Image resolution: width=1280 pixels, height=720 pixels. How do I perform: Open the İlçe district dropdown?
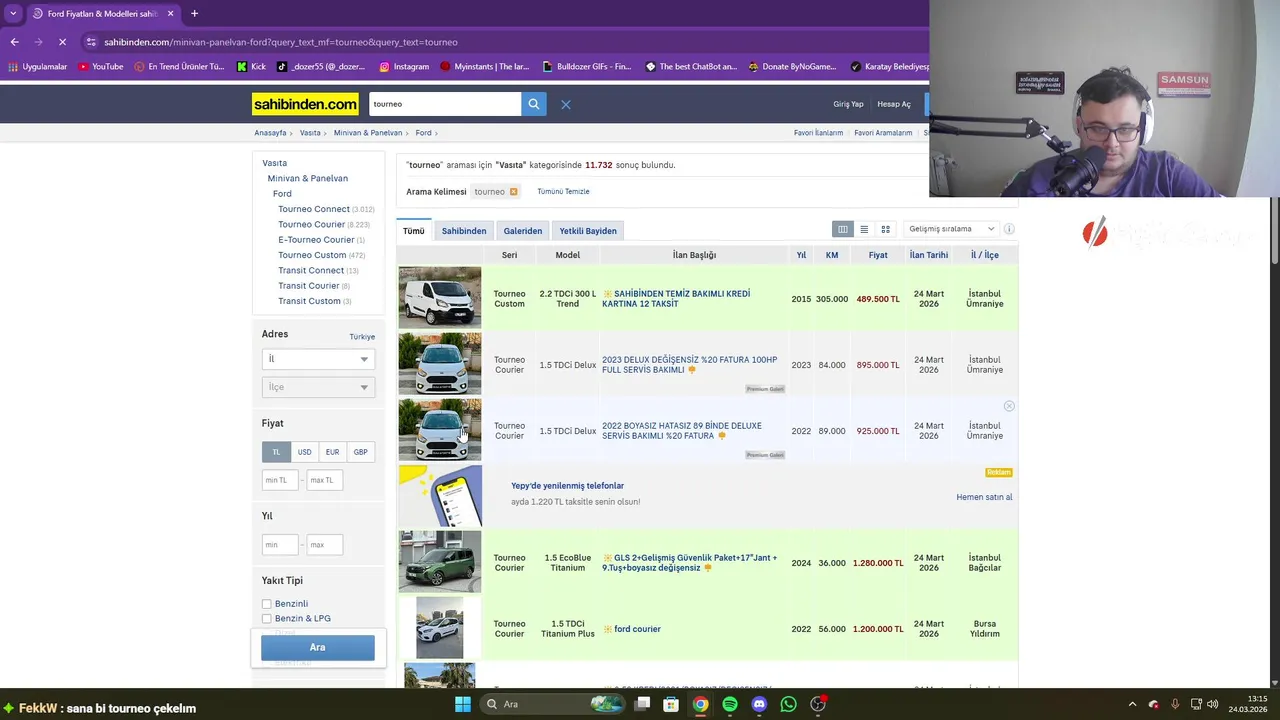pos(318,387)
